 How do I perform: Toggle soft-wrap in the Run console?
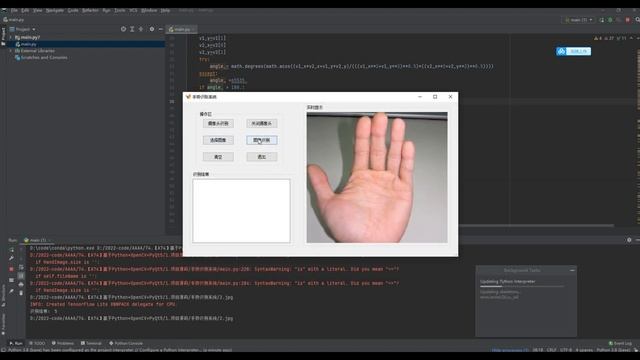(21, 267)
